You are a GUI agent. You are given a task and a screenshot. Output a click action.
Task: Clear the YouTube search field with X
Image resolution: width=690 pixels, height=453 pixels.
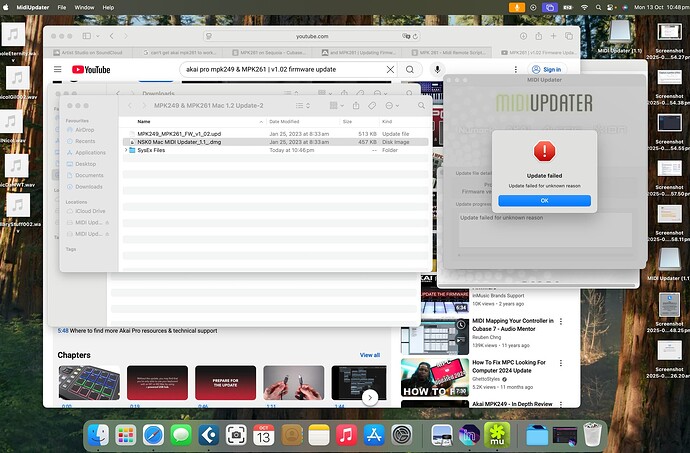390,69
